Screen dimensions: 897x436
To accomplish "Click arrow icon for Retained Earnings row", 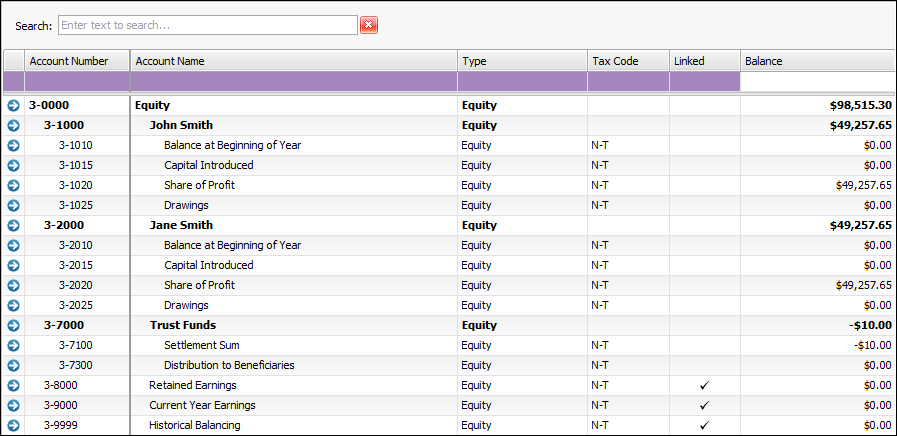I will click(13, 385).
